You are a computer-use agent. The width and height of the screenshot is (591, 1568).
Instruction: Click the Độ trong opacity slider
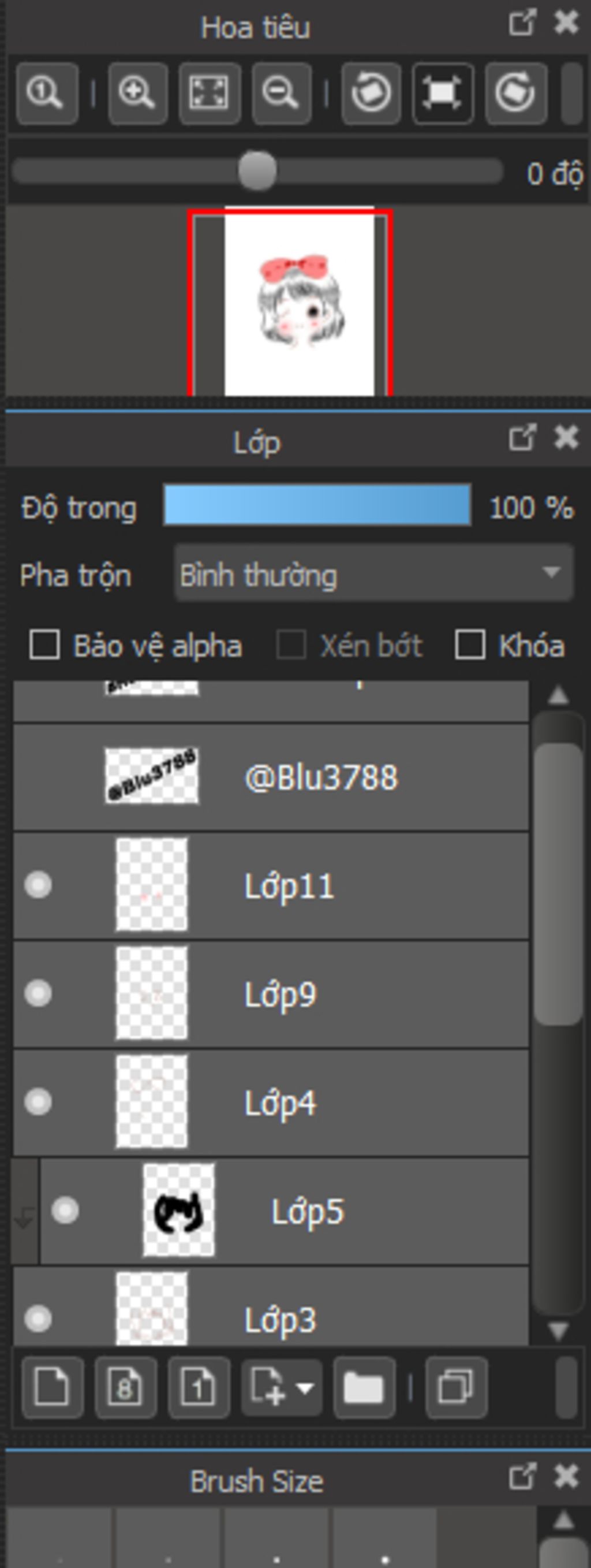coord(317,505)
